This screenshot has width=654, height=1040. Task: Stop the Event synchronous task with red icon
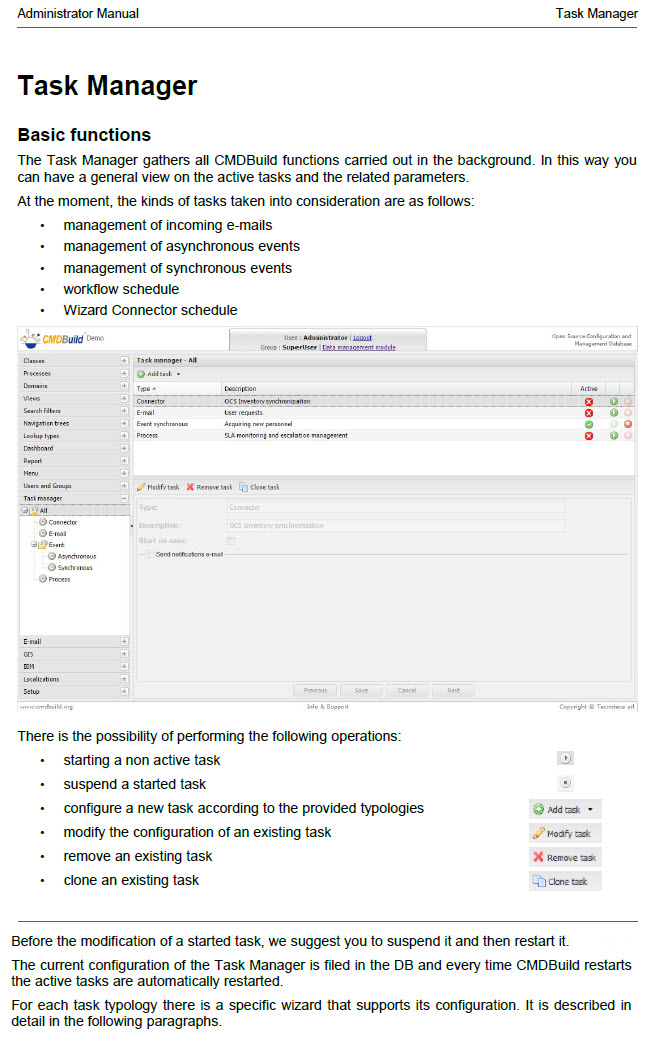(x=628, y=424)
